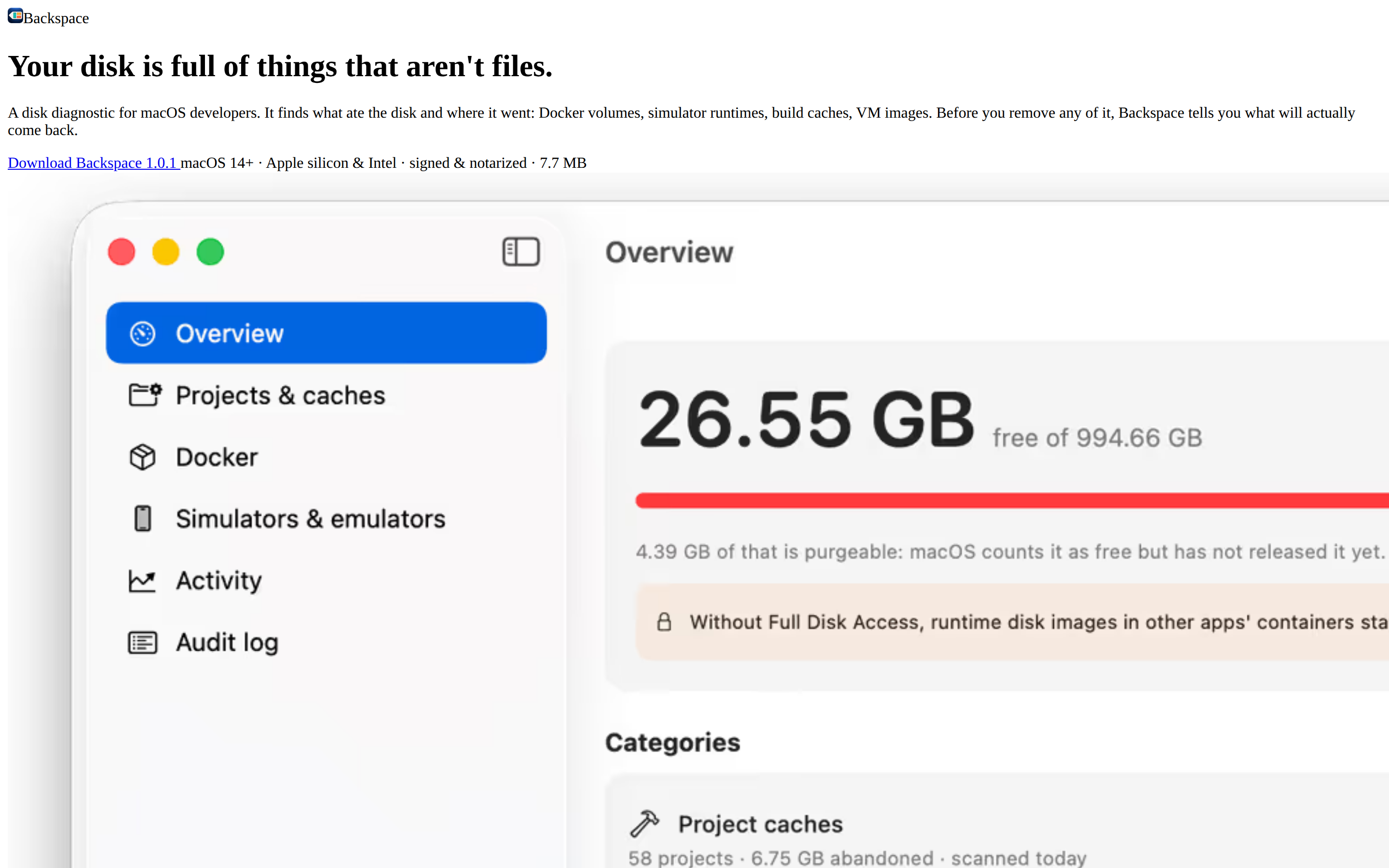1389x868 pixels.
Task: Click the Audit log list icon
Action: point(142,642)
